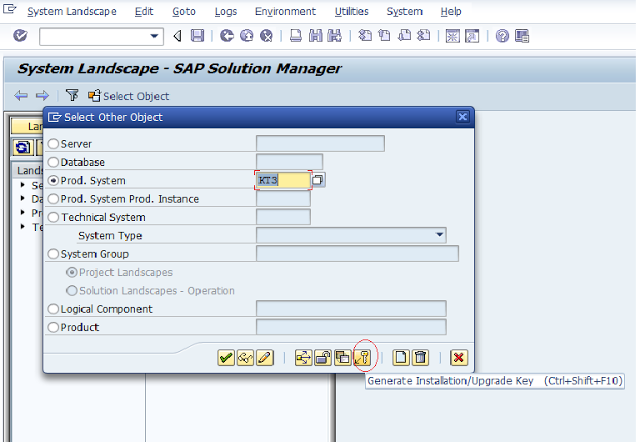Open the Goto menu
The width and height of the screenshot is (640, 442).
click(x=184, y=11)
